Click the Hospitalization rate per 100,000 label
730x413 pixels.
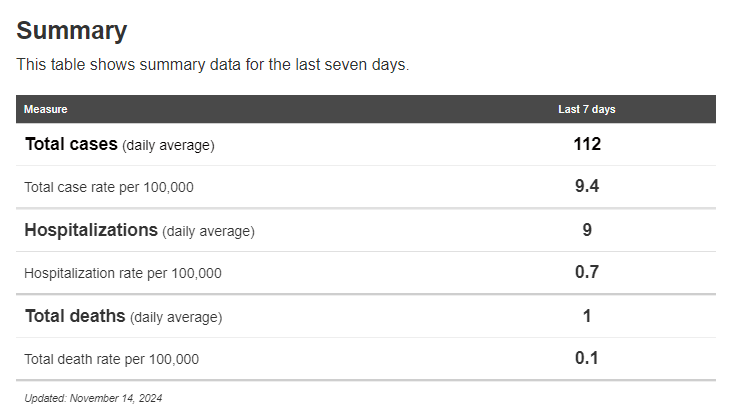[x=123, y=273]
